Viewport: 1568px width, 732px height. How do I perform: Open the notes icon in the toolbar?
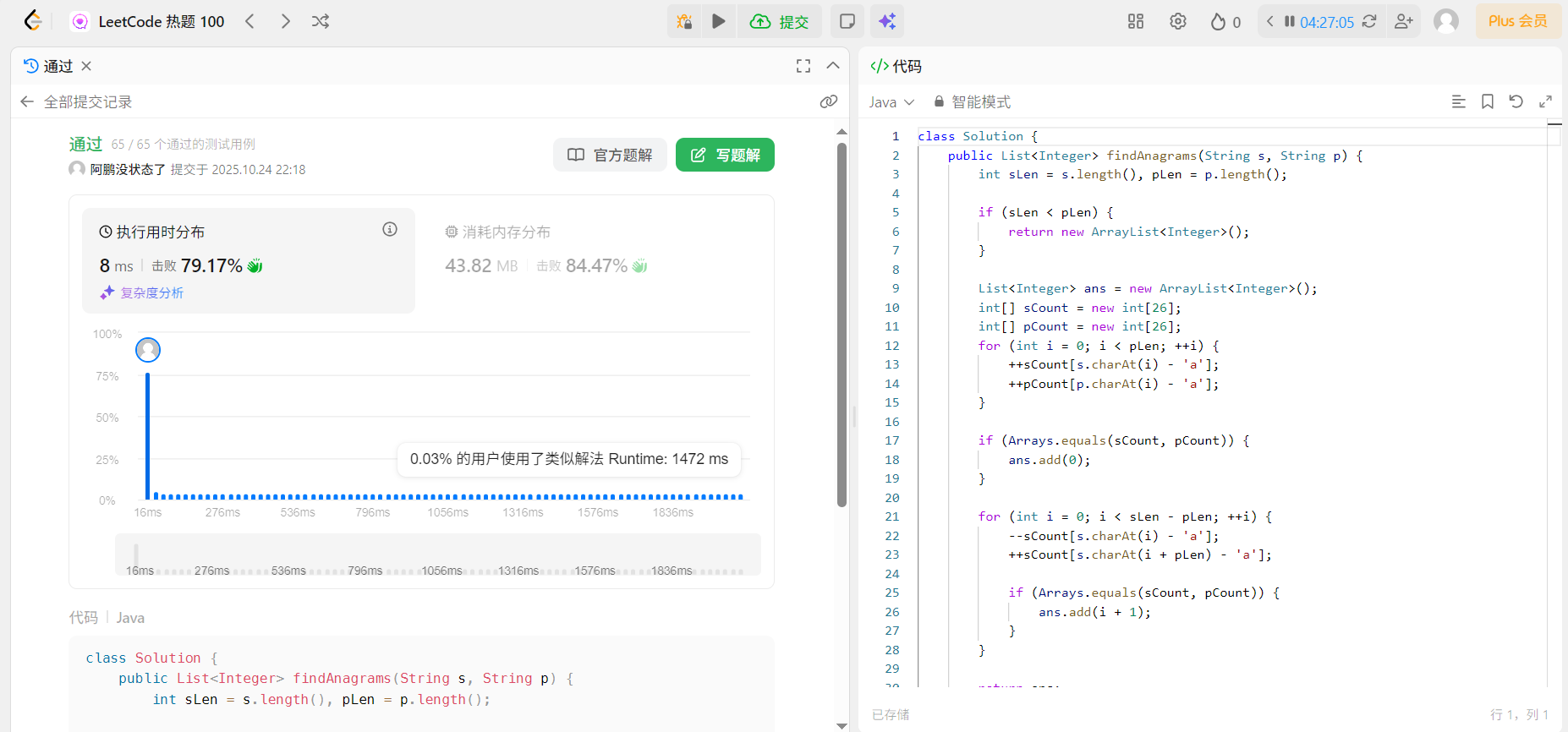847,21
